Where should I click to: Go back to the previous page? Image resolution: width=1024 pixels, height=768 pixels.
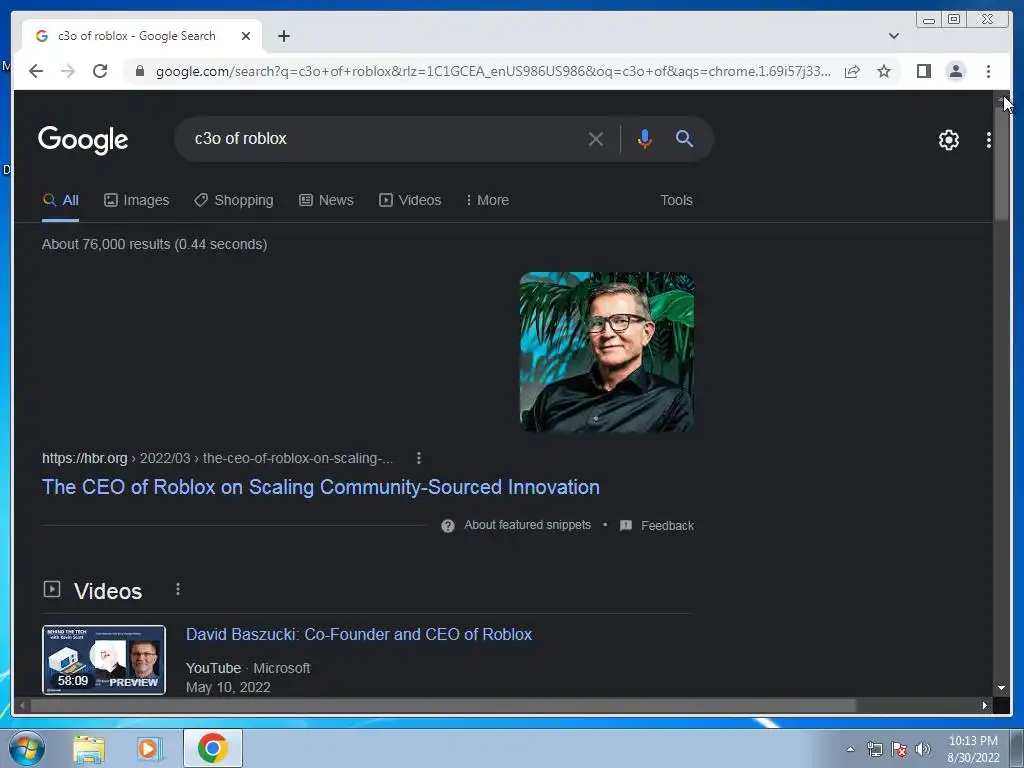[36, 71]
